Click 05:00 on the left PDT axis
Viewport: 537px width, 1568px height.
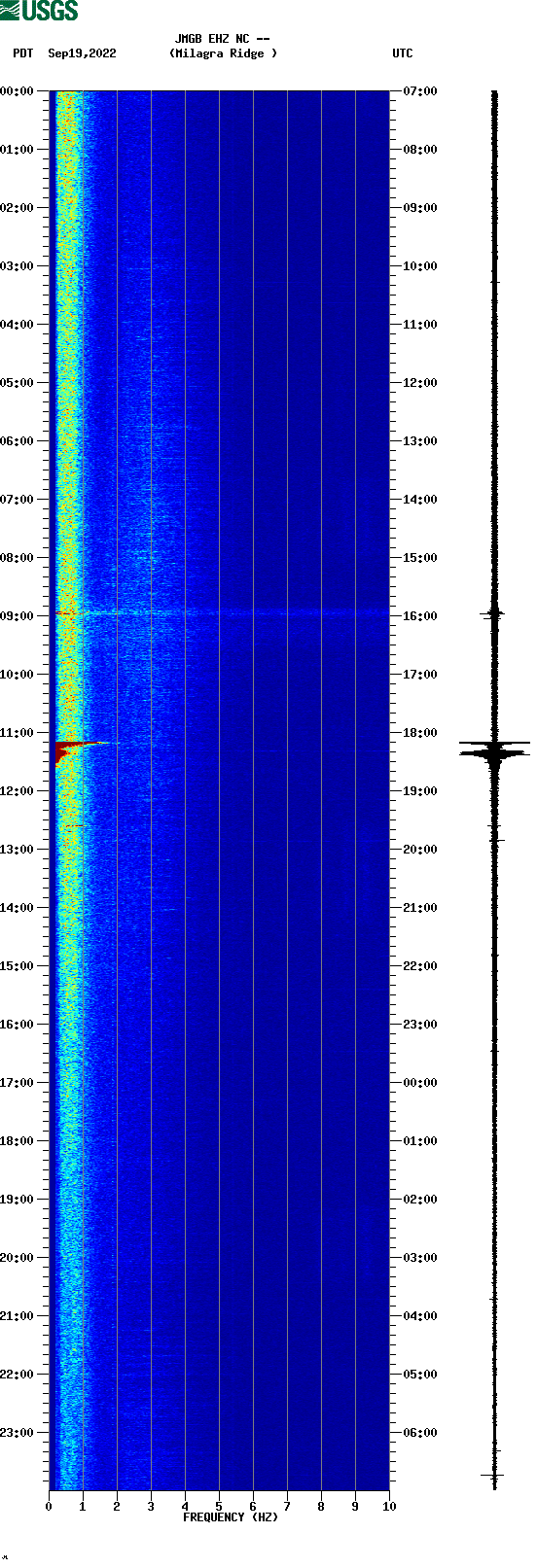17,383
